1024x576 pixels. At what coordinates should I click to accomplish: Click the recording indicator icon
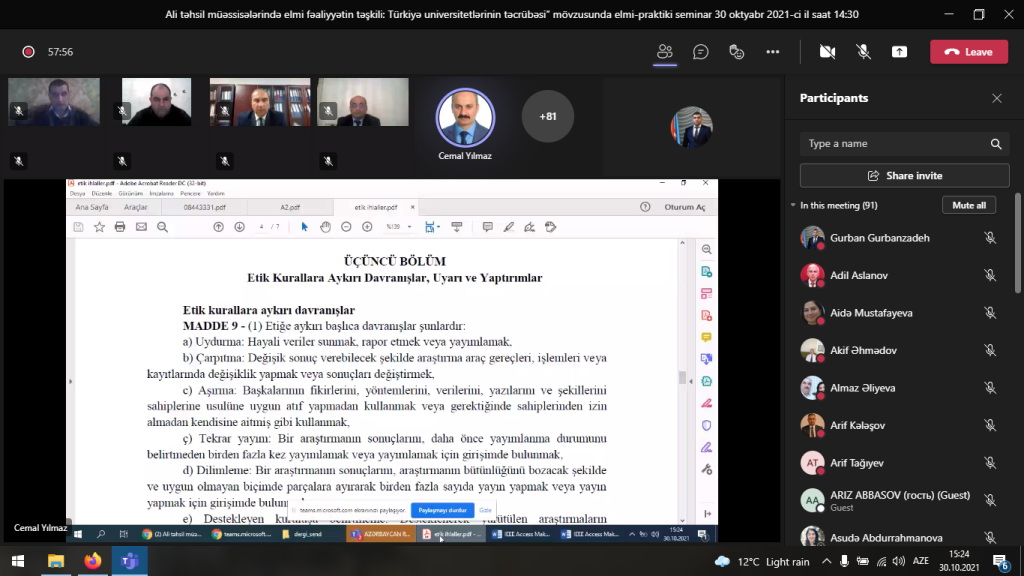(x=28, y=52)
